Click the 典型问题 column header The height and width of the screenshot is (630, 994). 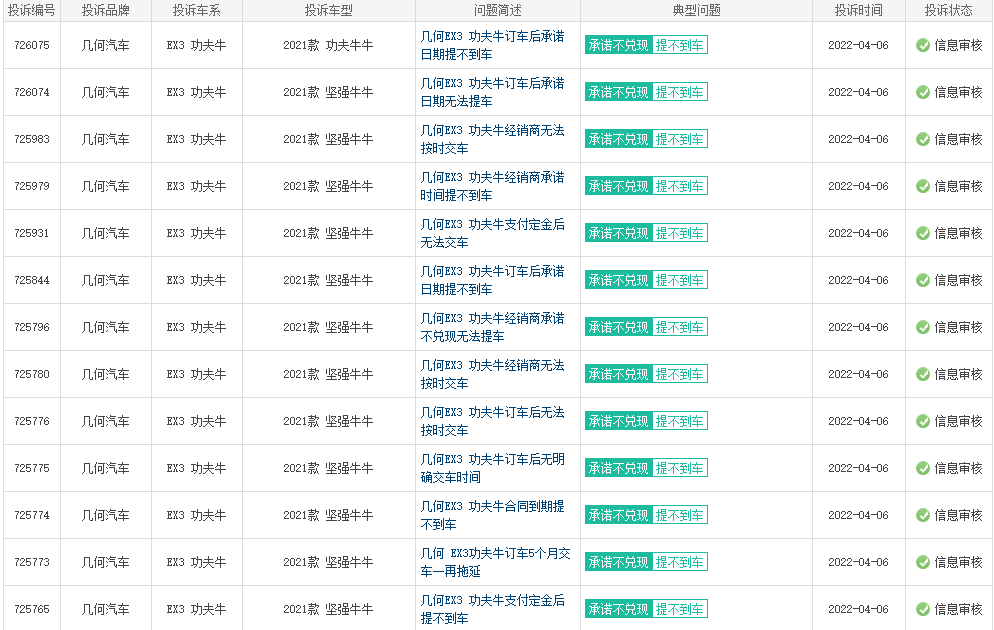click(x=696, y=10)
